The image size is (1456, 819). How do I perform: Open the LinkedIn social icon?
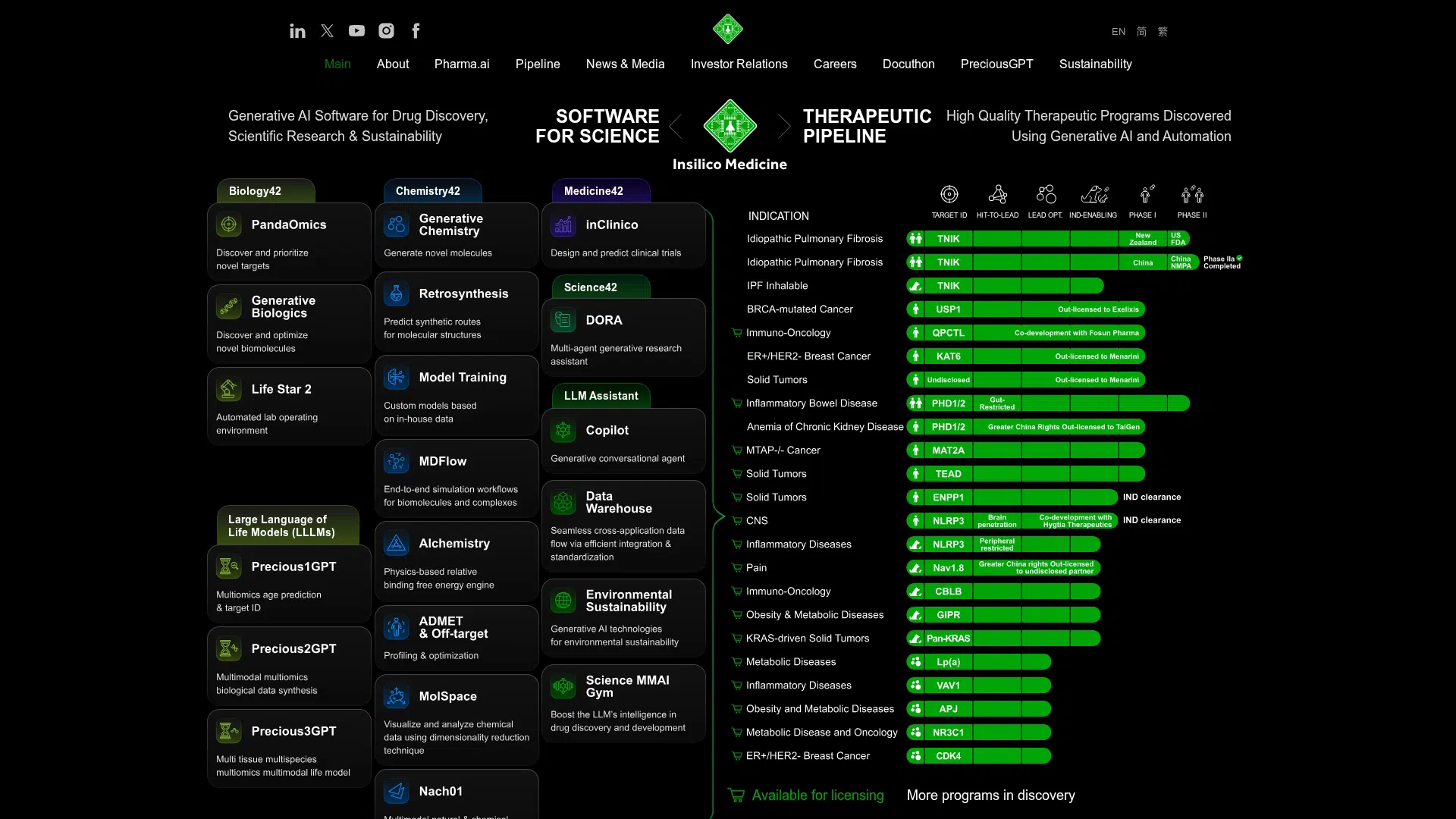pyautogui.click(x=297, y=31)
